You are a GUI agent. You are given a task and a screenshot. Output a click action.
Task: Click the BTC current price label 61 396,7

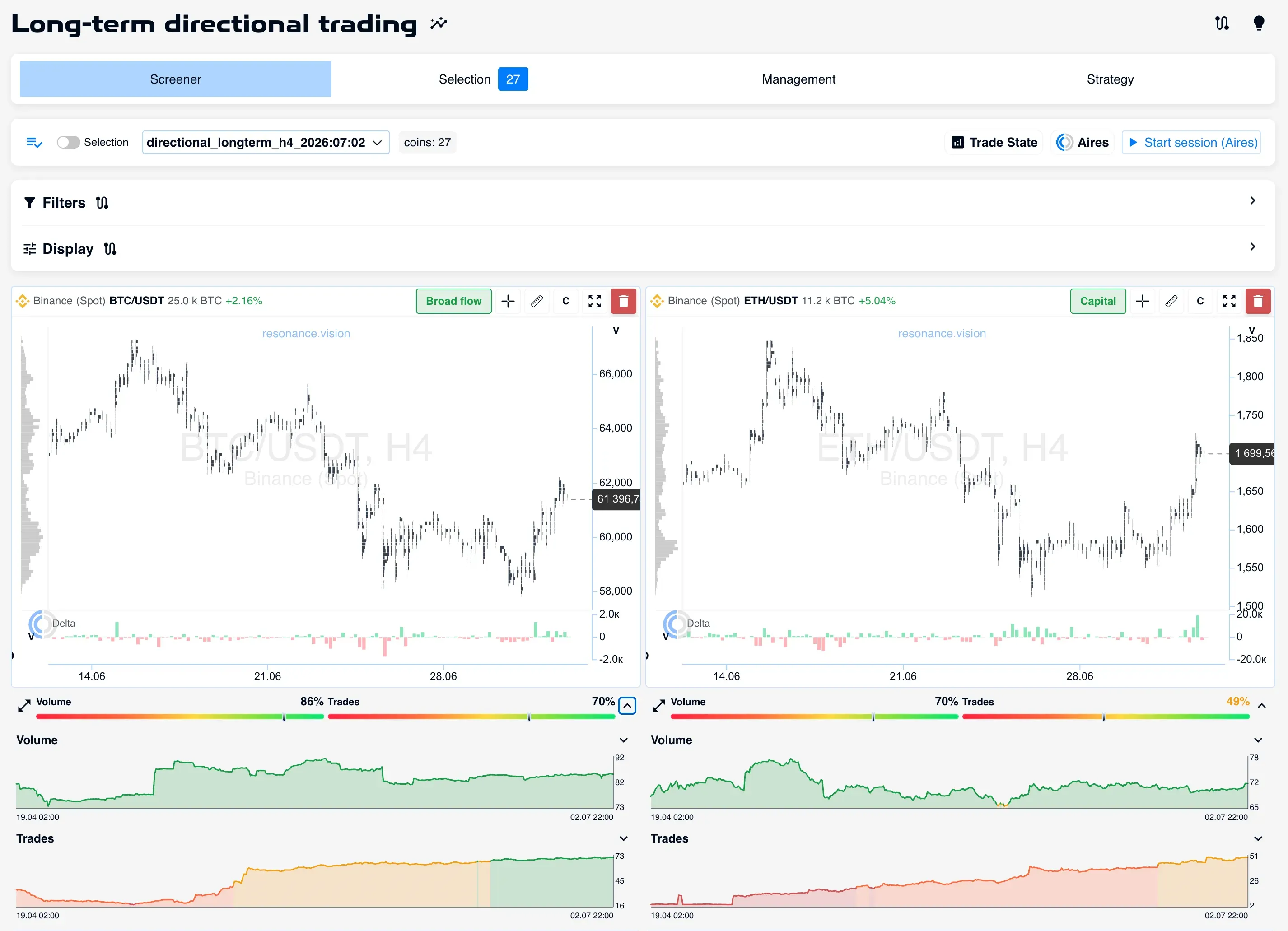(616, 499)
